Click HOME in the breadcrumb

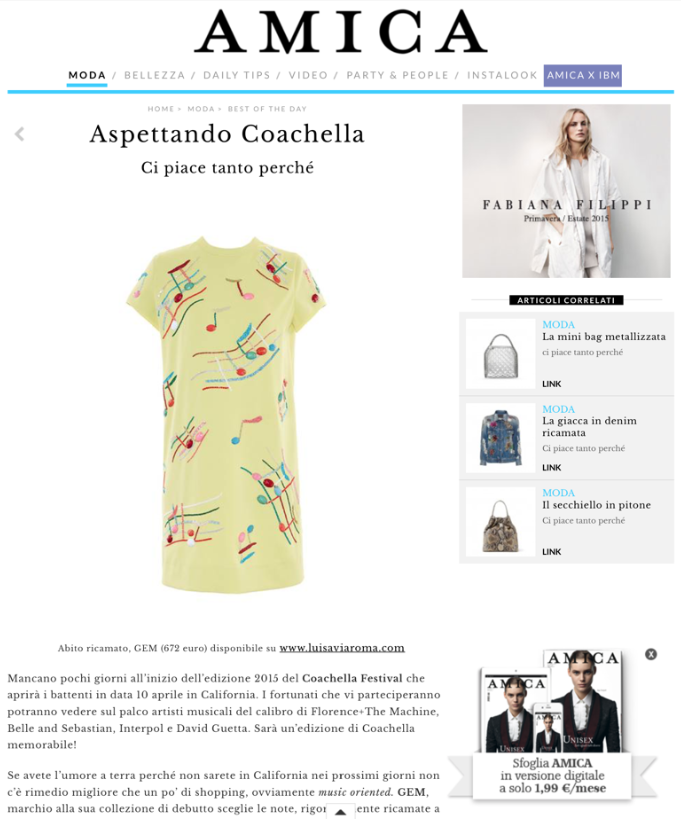click(160, 109)
